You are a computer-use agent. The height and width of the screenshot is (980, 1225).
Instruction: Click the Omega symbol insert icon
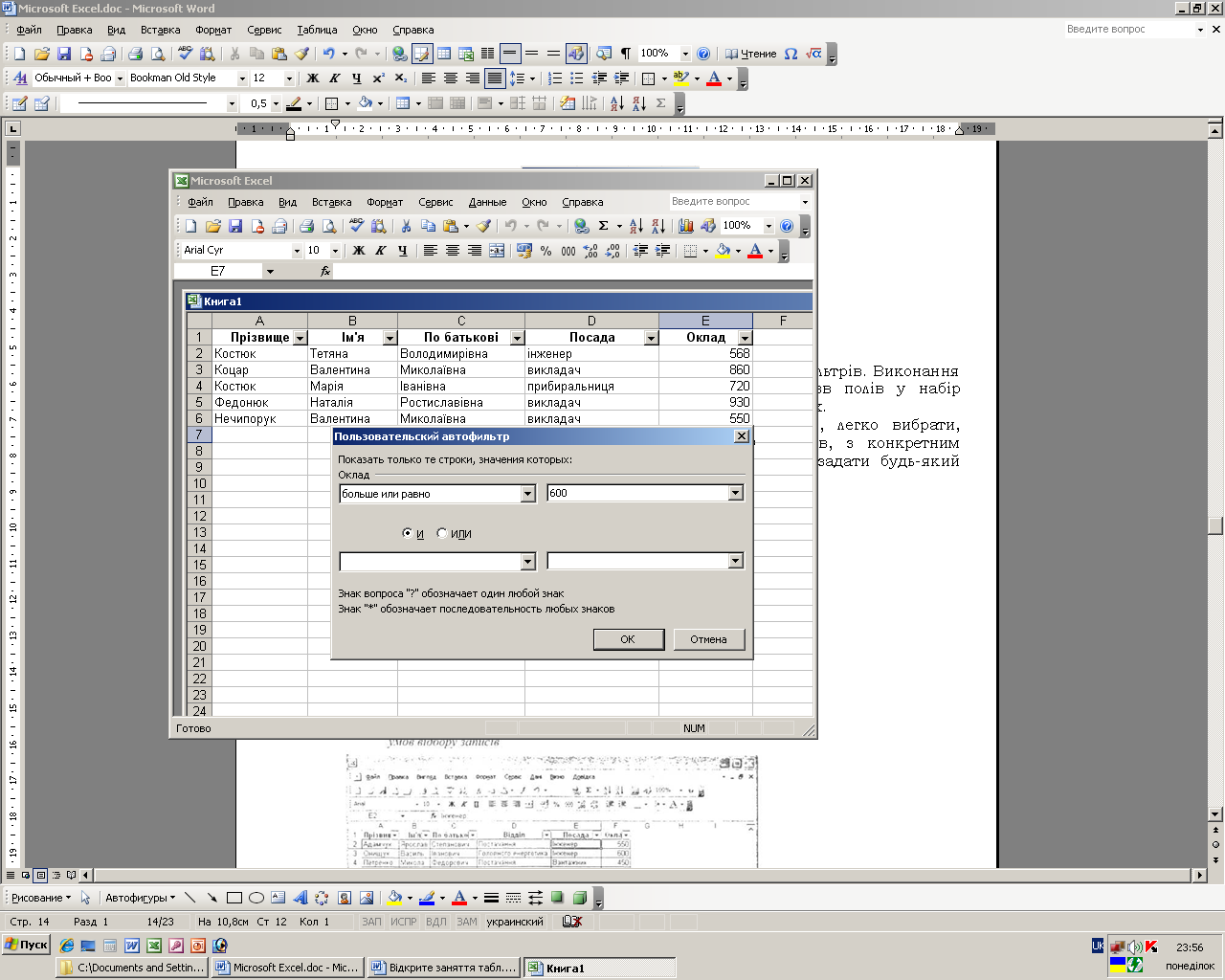coord(791,54)
